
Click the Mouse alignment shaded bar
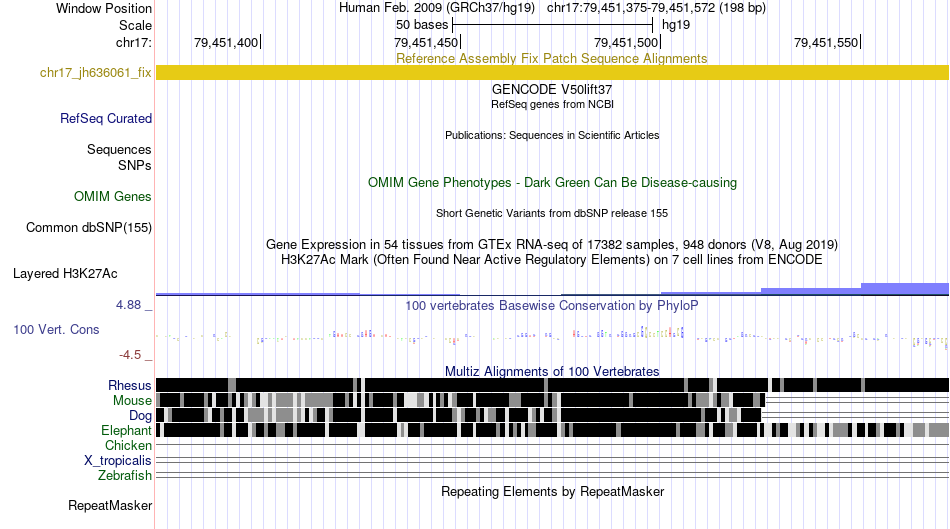pyautogui.click(x=460, y=400)
